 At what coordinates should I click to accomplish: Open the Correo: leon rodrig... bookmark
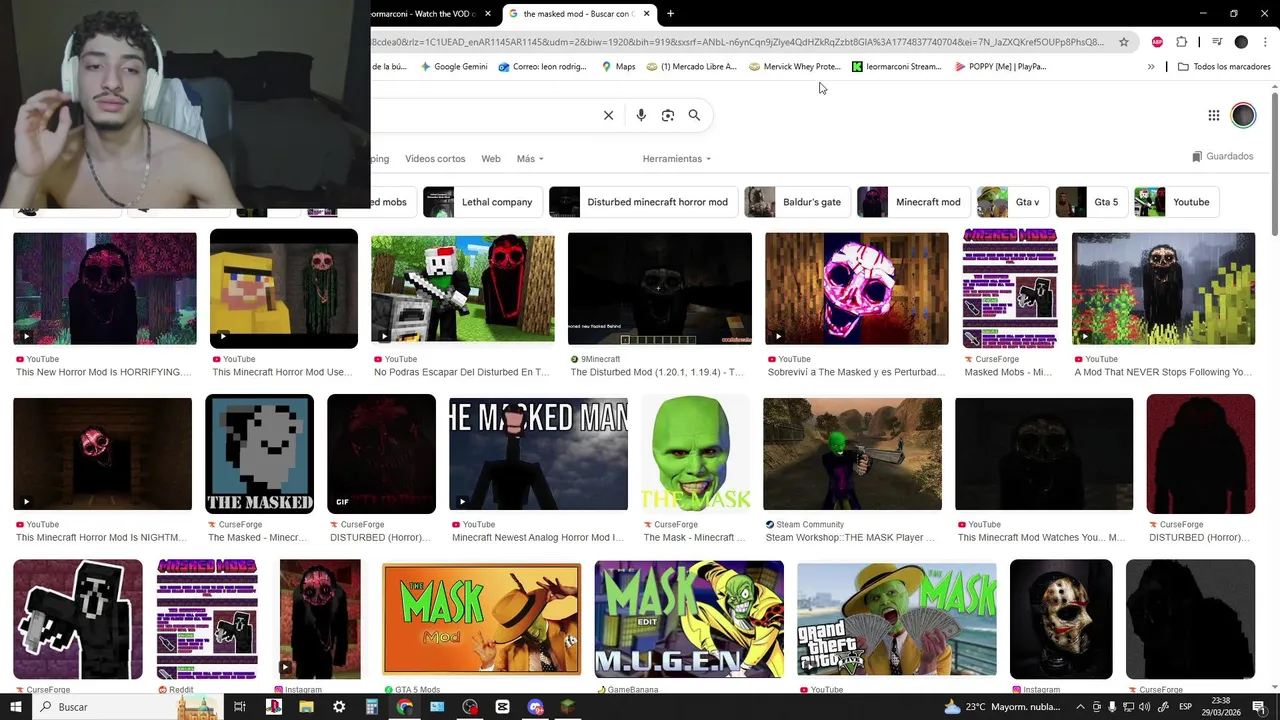(542, 67)
